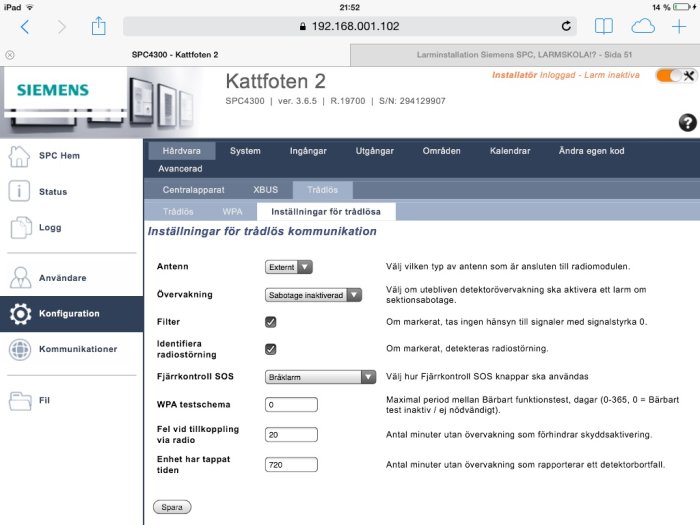This screenshot has height=525, width=700.
Task: Click the help question mark icon
Action: 688,122
